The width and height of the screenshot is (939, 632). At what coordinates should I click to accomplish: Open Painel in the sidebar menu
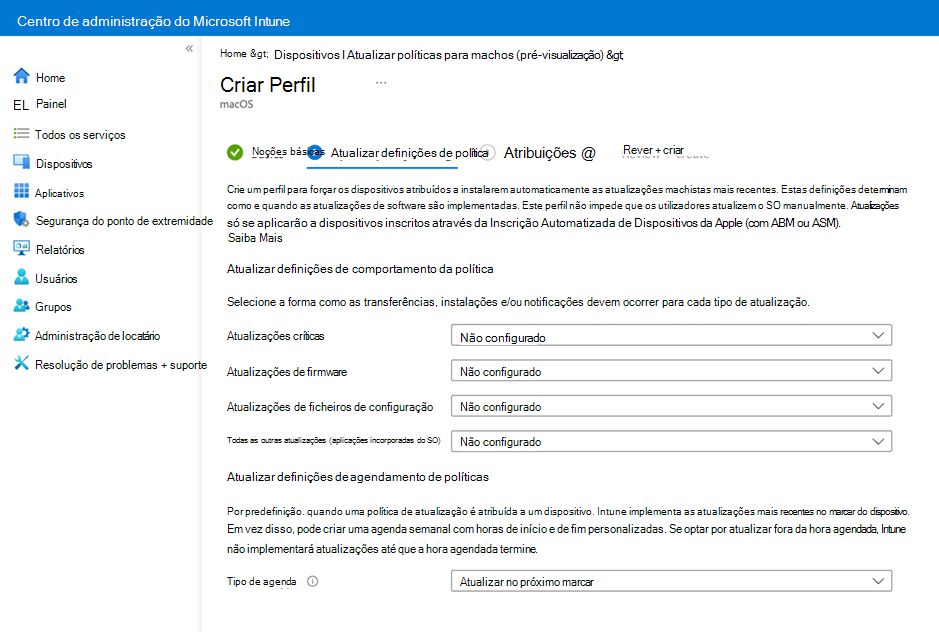51,104
